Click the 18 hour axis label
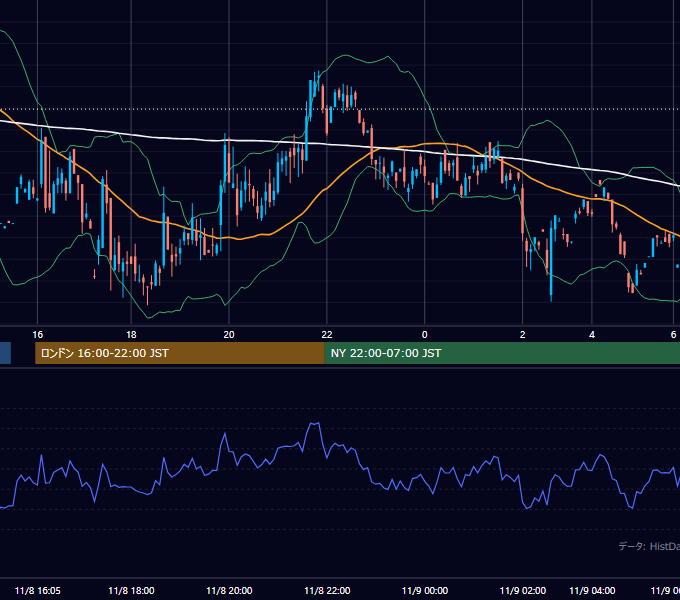The width and height of the screenshot is (680, 600). [131, 335]
